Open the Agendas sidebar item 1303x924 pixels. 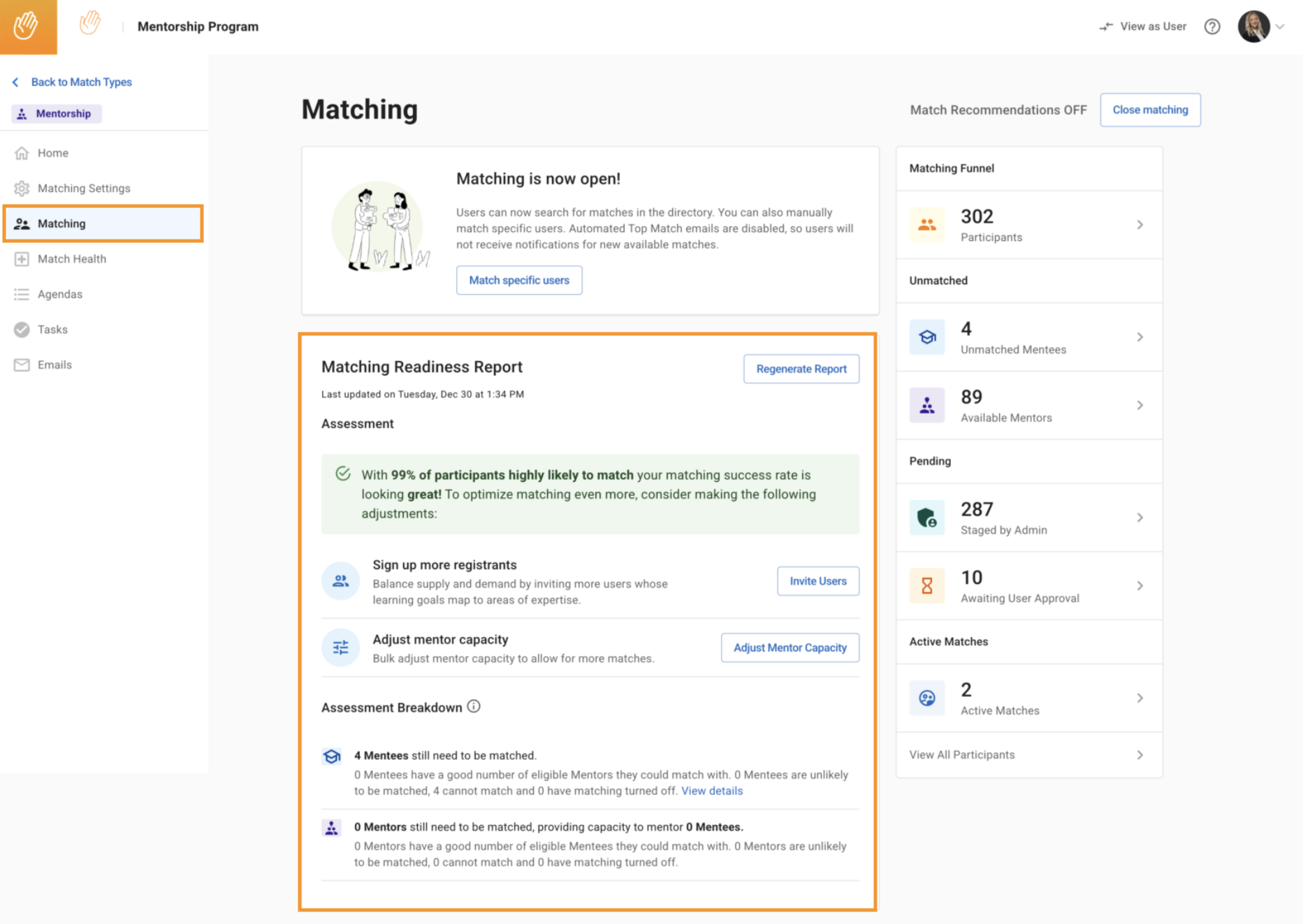click(60, 295)
